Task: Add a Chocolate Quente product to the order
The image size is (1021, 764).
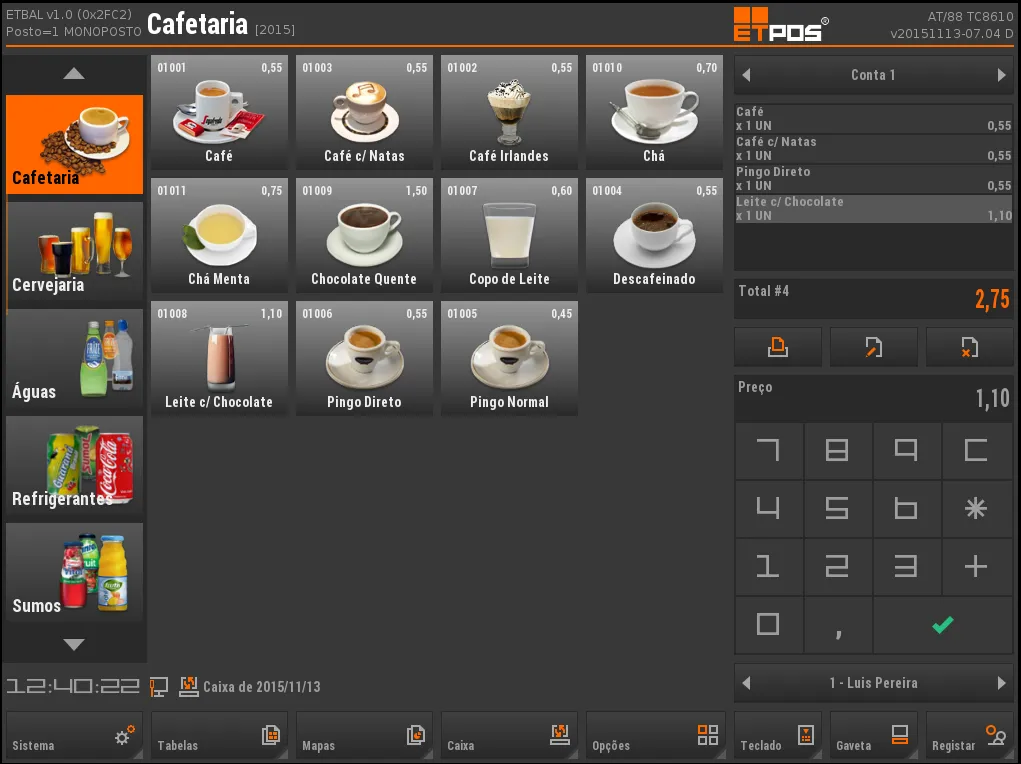Action: [364, 235]
